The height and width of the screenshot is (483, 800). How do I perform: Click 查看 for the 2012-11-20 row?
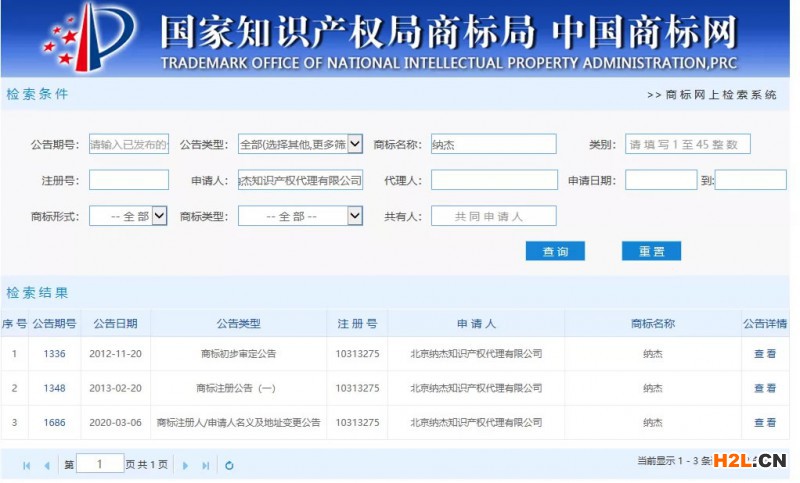click(x=765, y=353)
